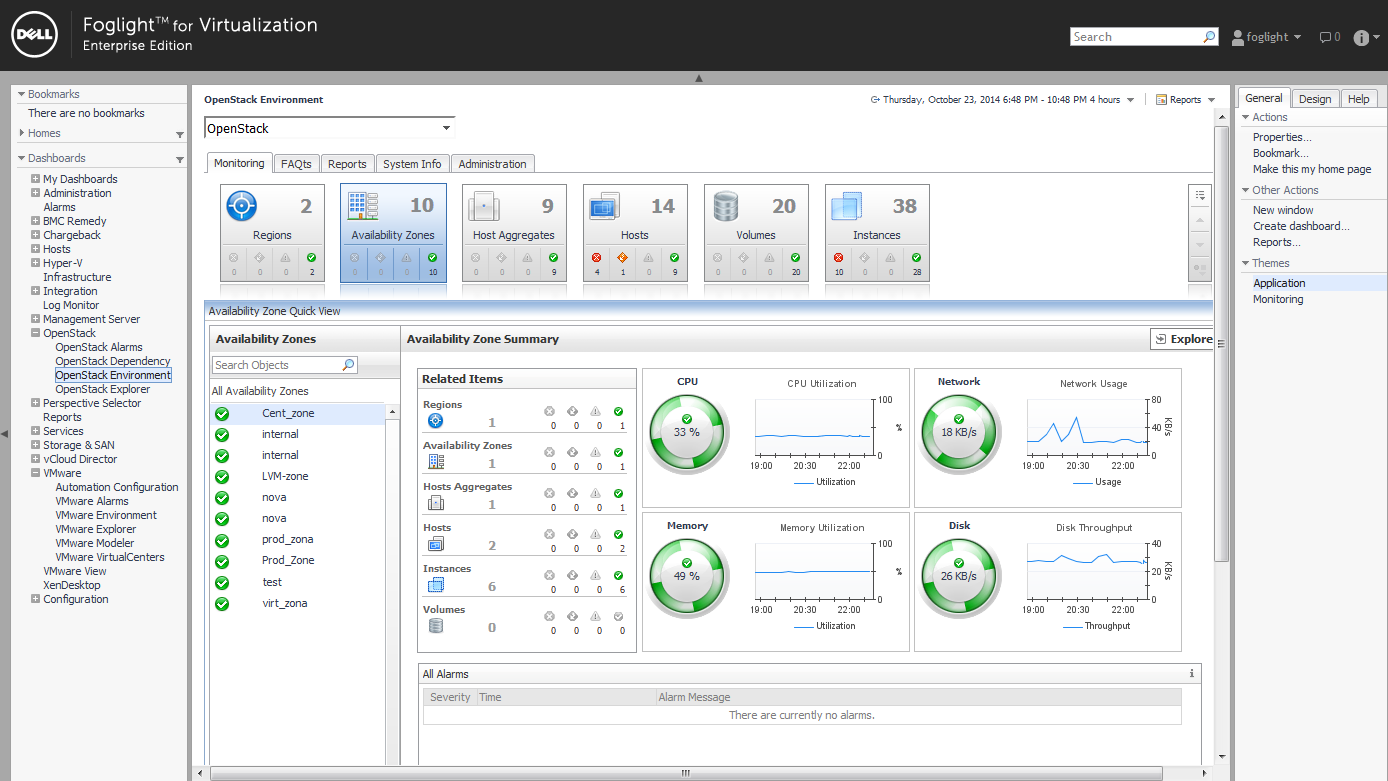Open the time range dropdown
1388x781 pixels.
tap(1131, 100)
